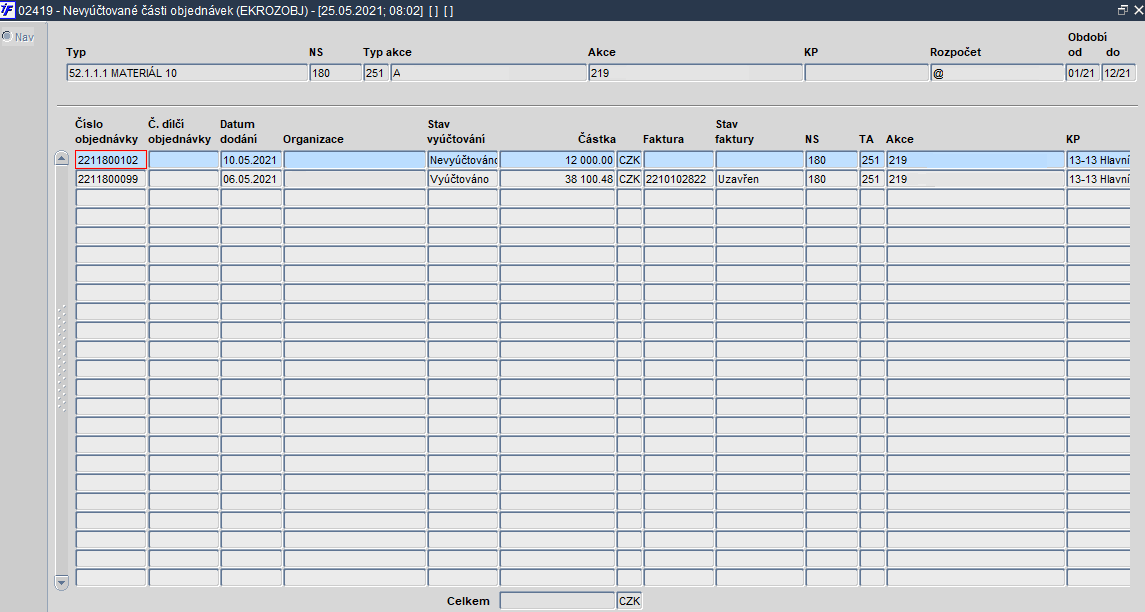Click the Akce filter field with 219
Image resolution: width=1145 pixels, height=612 pixels.
coord(695,73)
